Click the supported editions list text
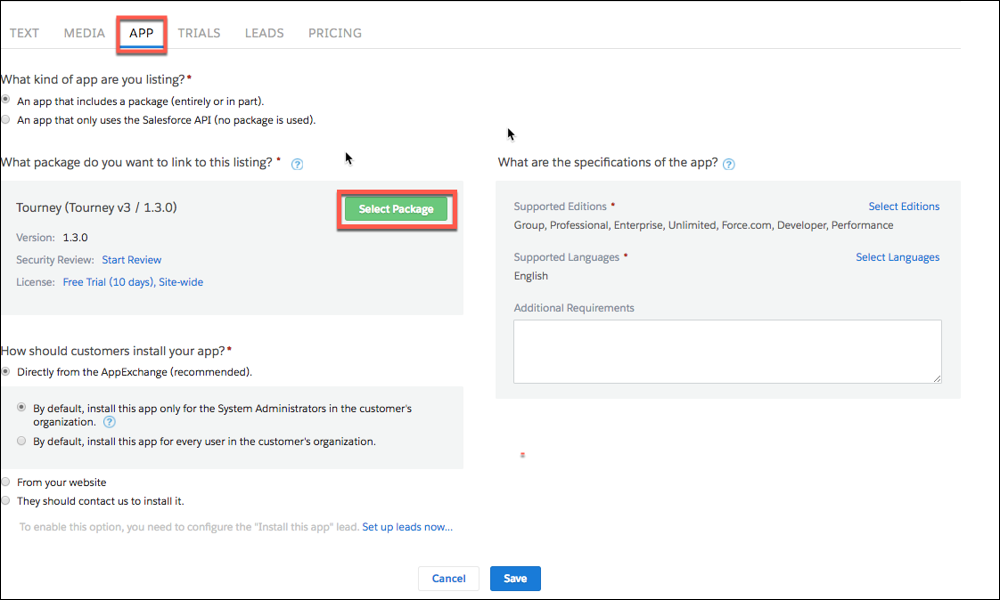 (x=703, y=225)
